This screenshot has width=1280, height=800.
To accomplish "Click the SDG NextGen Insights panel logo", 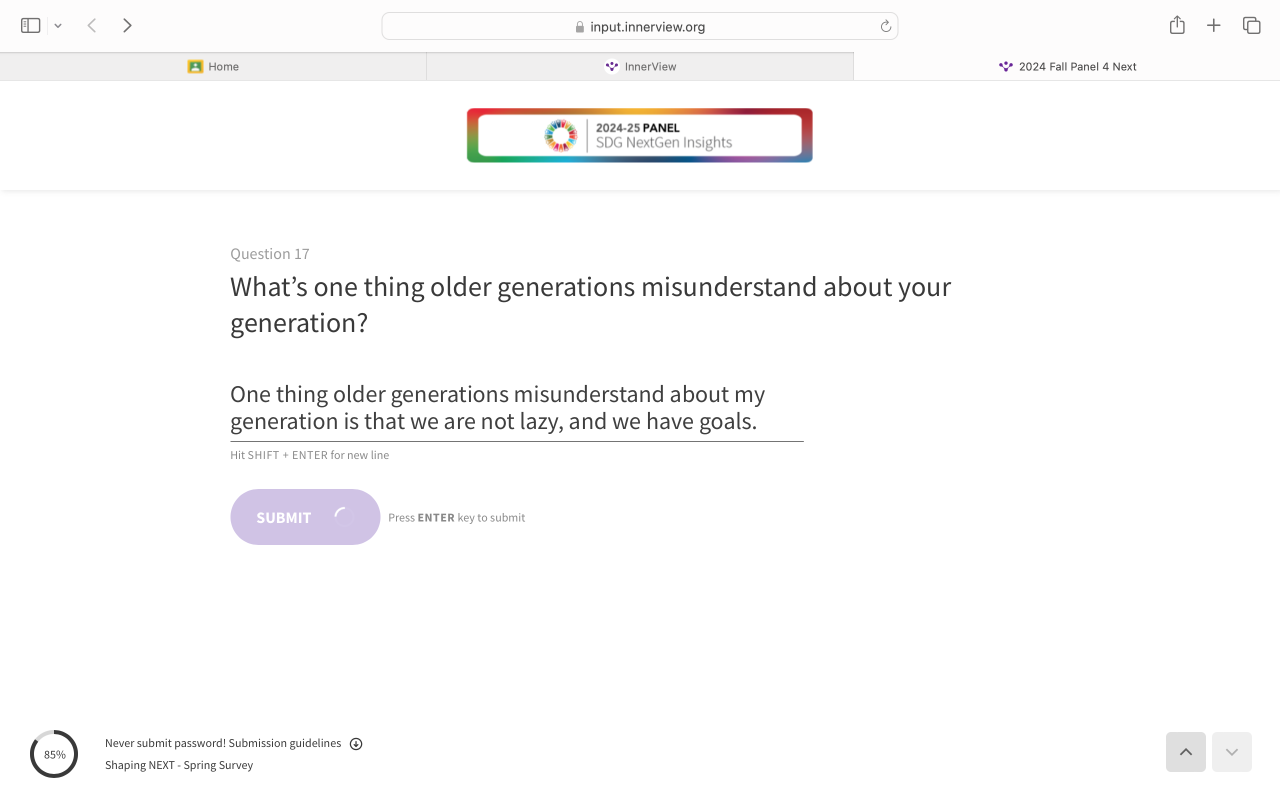I will click(x=640, y=135).
